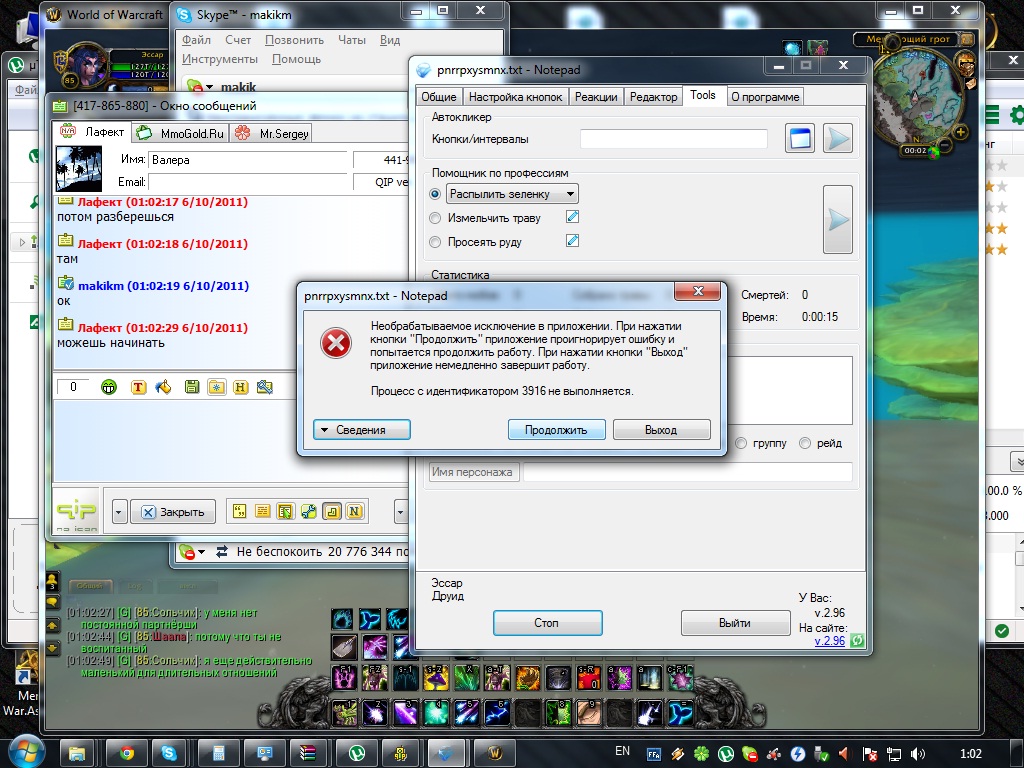
Task: Switch to the Общие tab
Action: click(439, 97)
